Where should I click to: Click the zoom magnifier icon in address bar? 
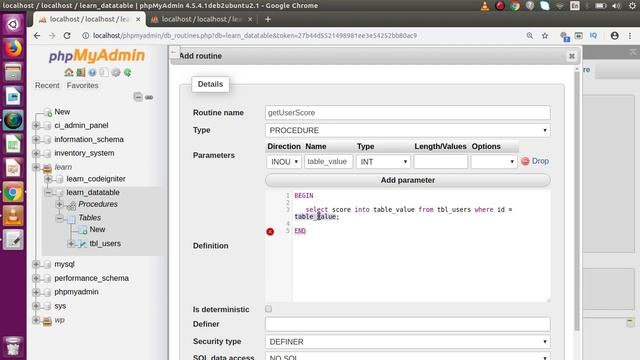point(530,36)
